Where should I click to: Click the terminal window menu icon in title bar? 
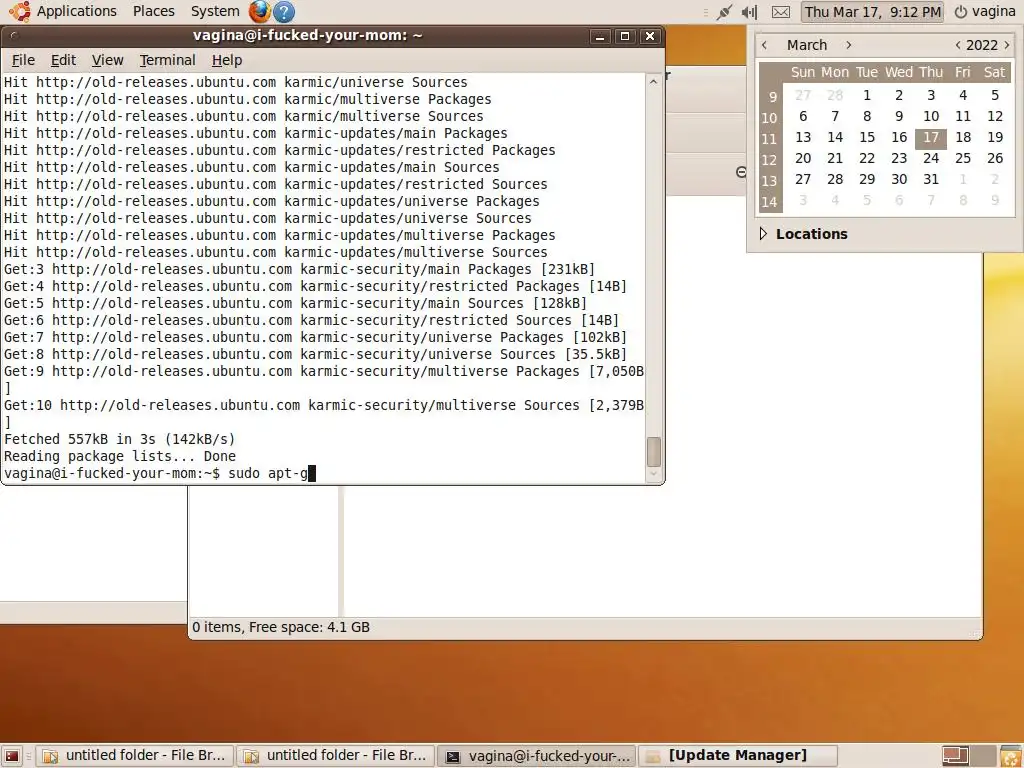pyautogui.click(x=14, y=36)
